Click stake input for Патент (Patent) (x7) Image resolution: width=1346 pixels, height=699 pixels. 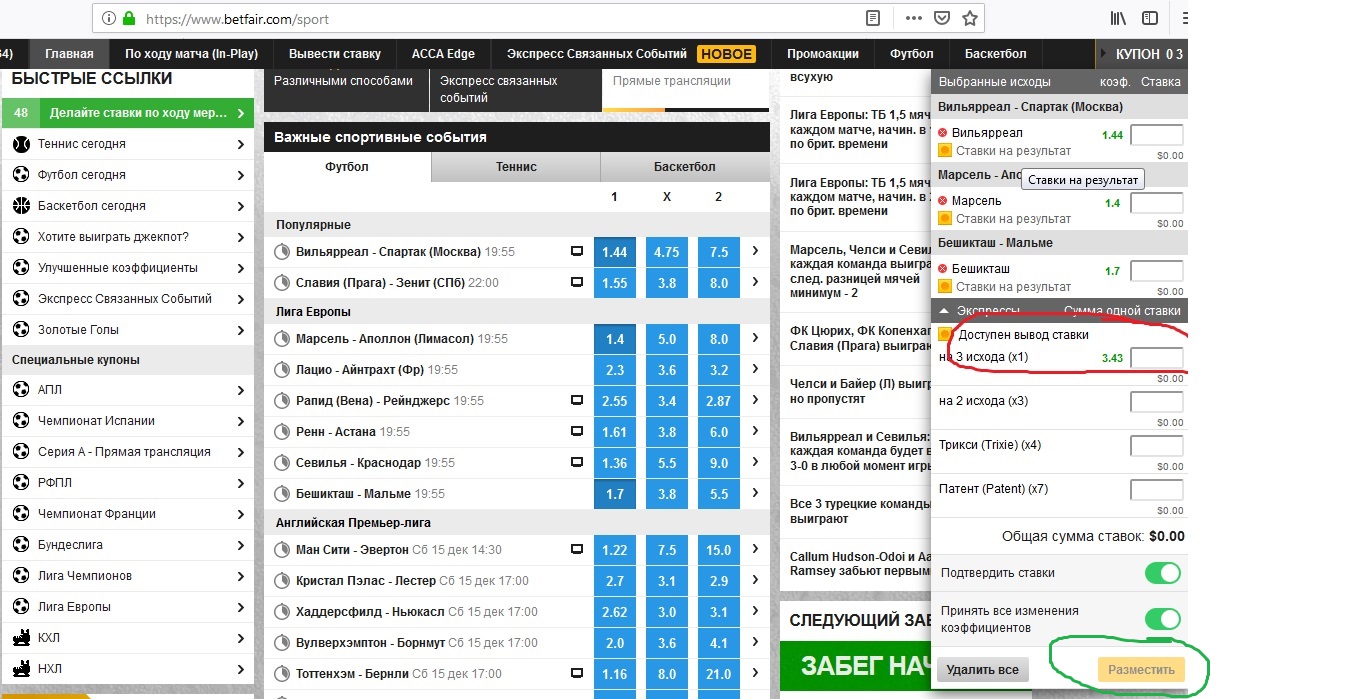coord(1157,490)
